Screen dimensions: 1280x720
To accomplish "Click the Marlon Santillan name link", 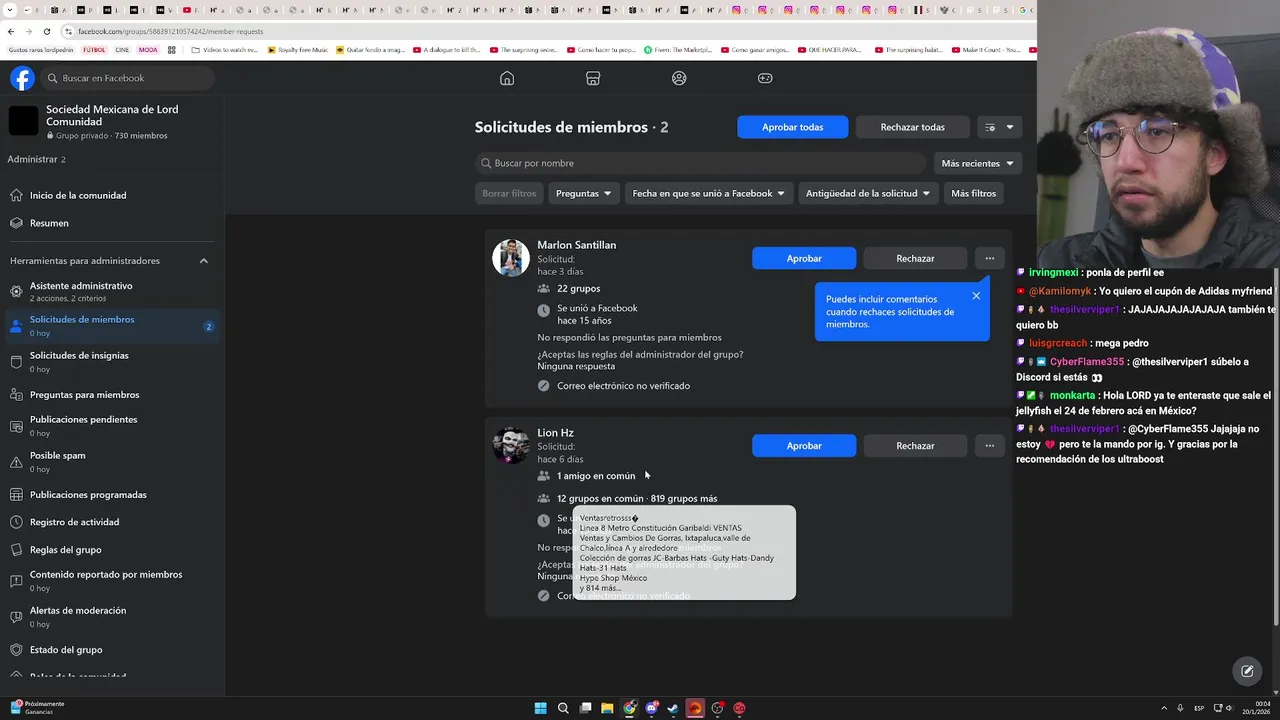I will [576, 245].
